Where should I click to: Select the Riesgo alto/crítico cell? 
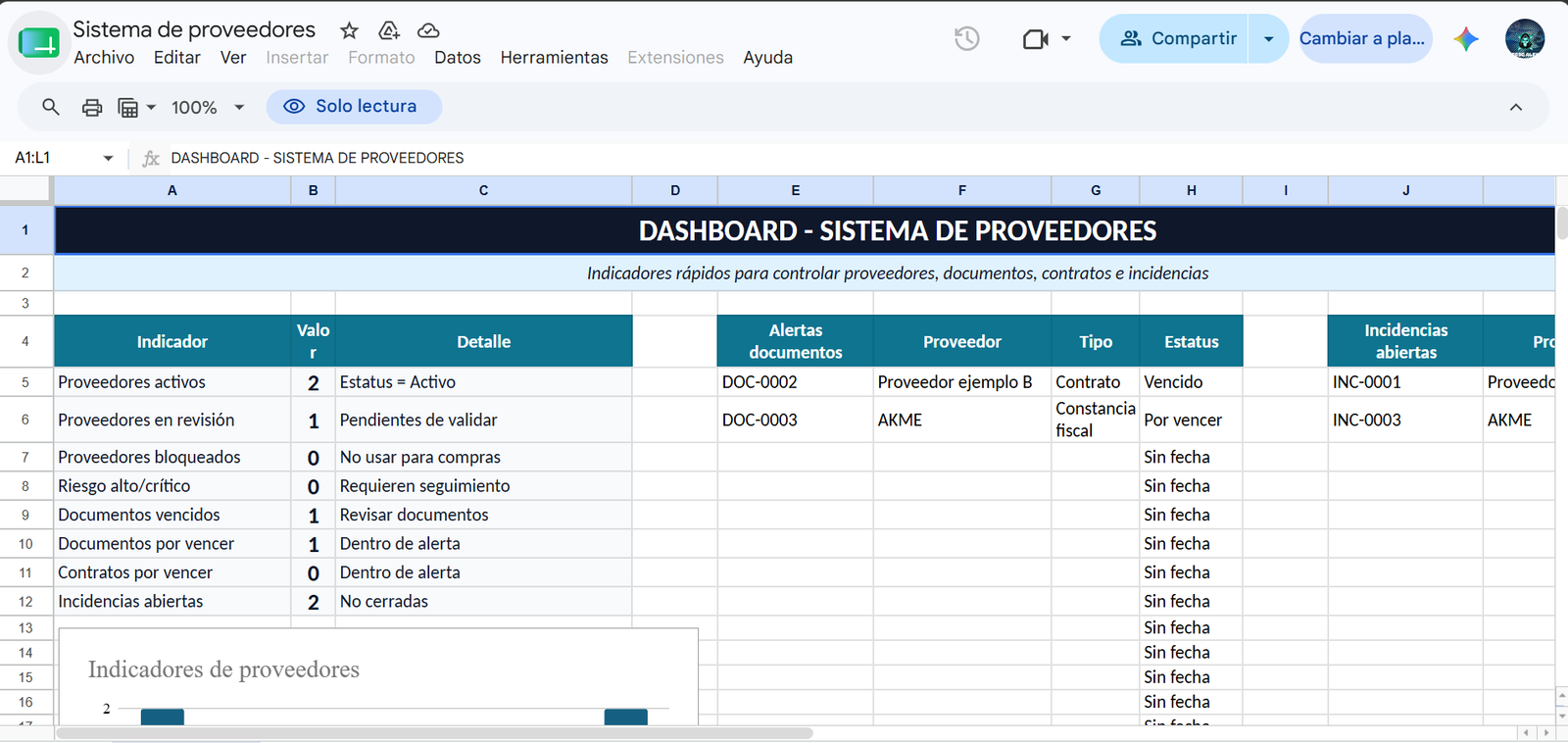(x=172, y=486)
